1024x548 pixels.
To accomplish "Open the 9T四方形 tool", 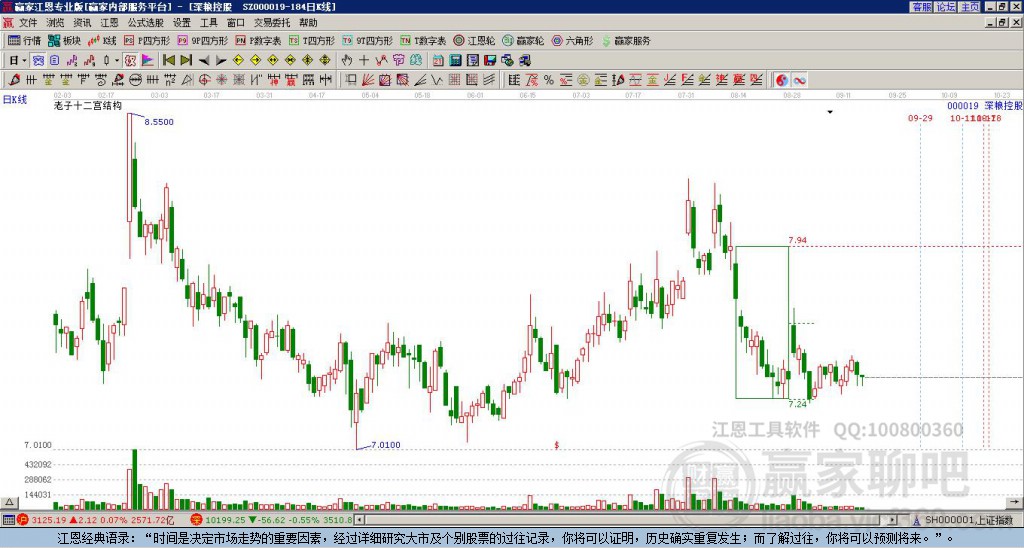I will coord(367,40).
